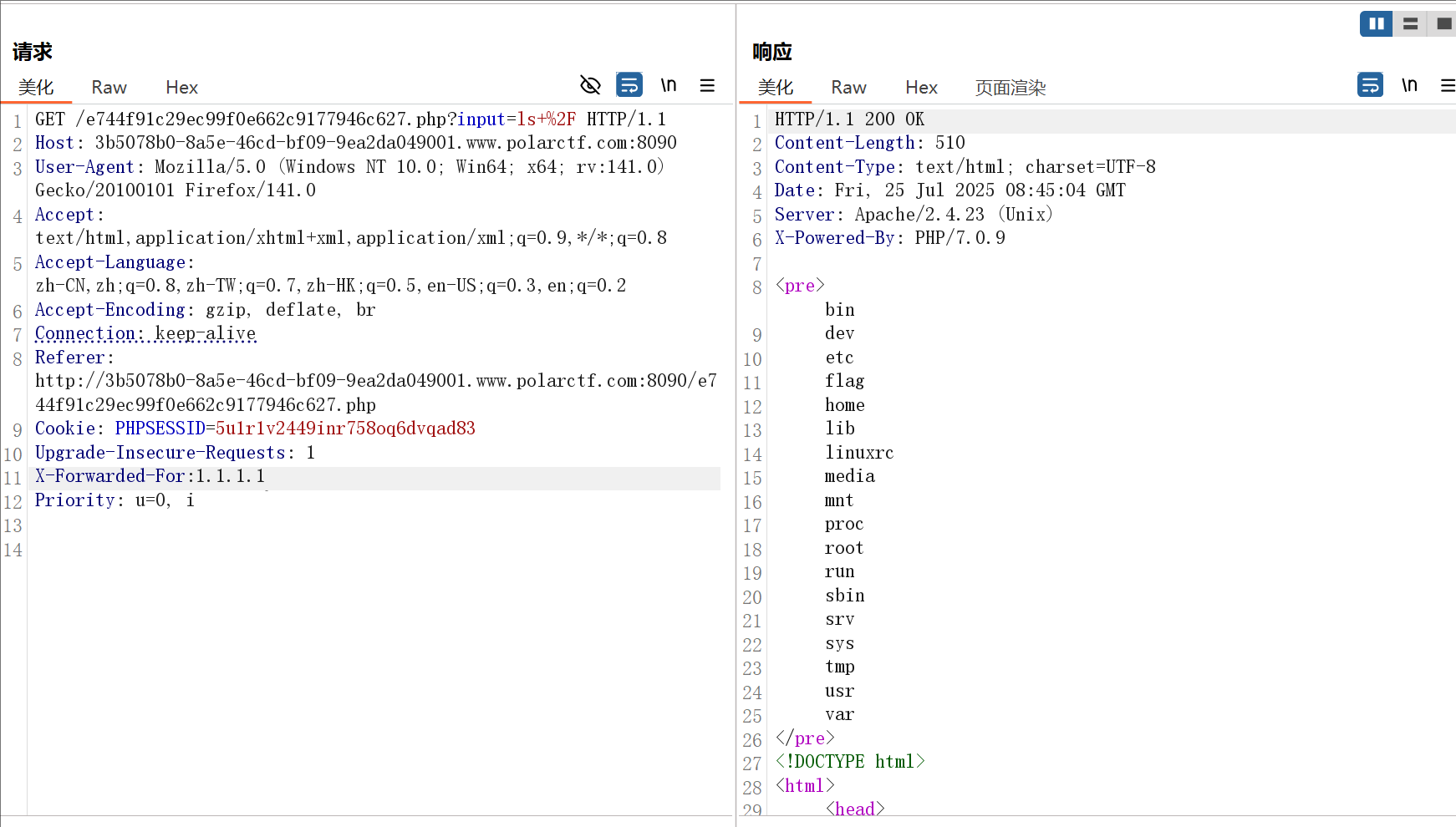1456x827 pixels.
Task: Click the Priority: u=0, i header line
Action: click(x=115, y=500)
